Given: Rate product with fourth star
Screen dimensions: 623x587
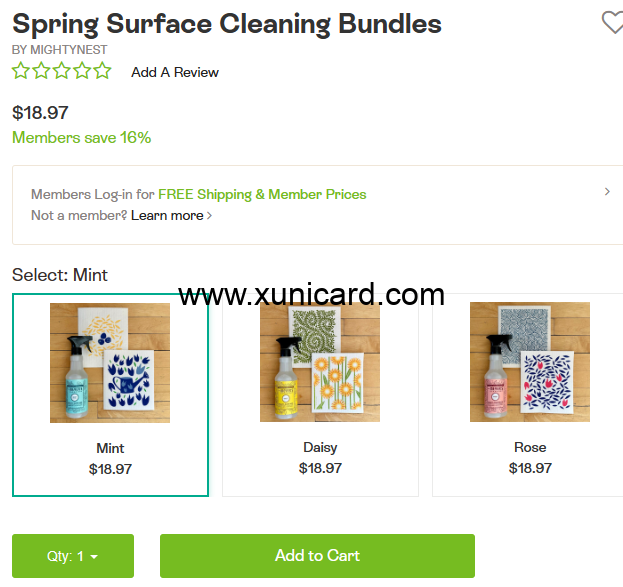Looking at the screenshot, I should pos(82,71).
